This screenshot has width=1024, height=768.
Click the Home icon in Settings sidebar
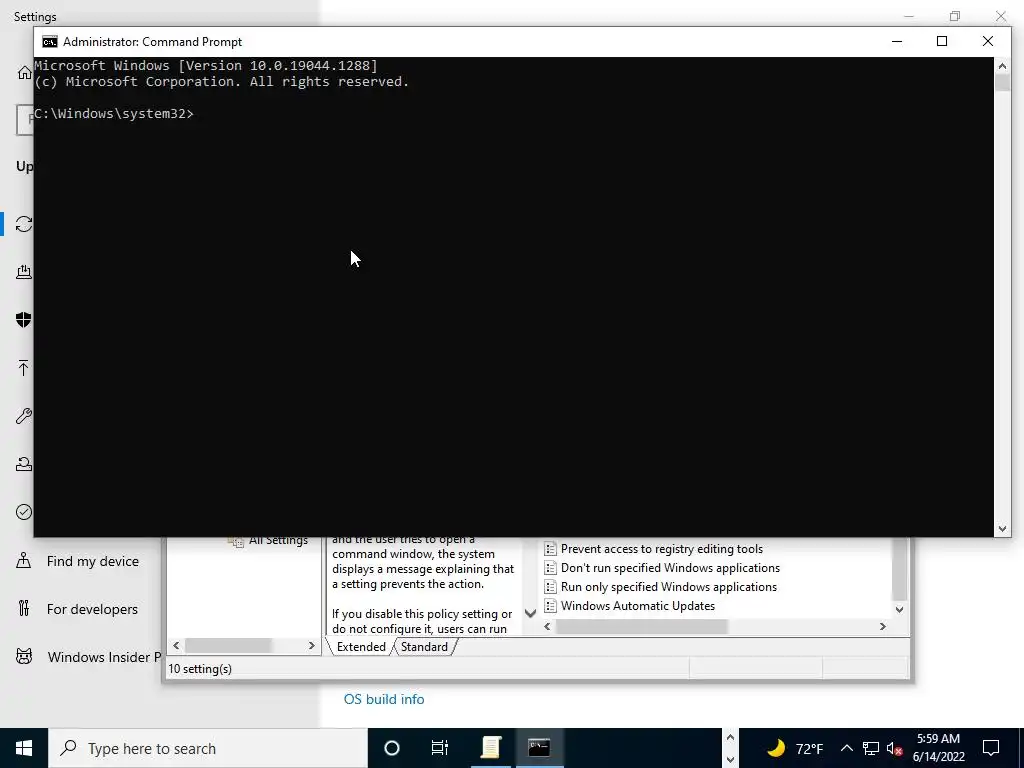pos(24,72)
